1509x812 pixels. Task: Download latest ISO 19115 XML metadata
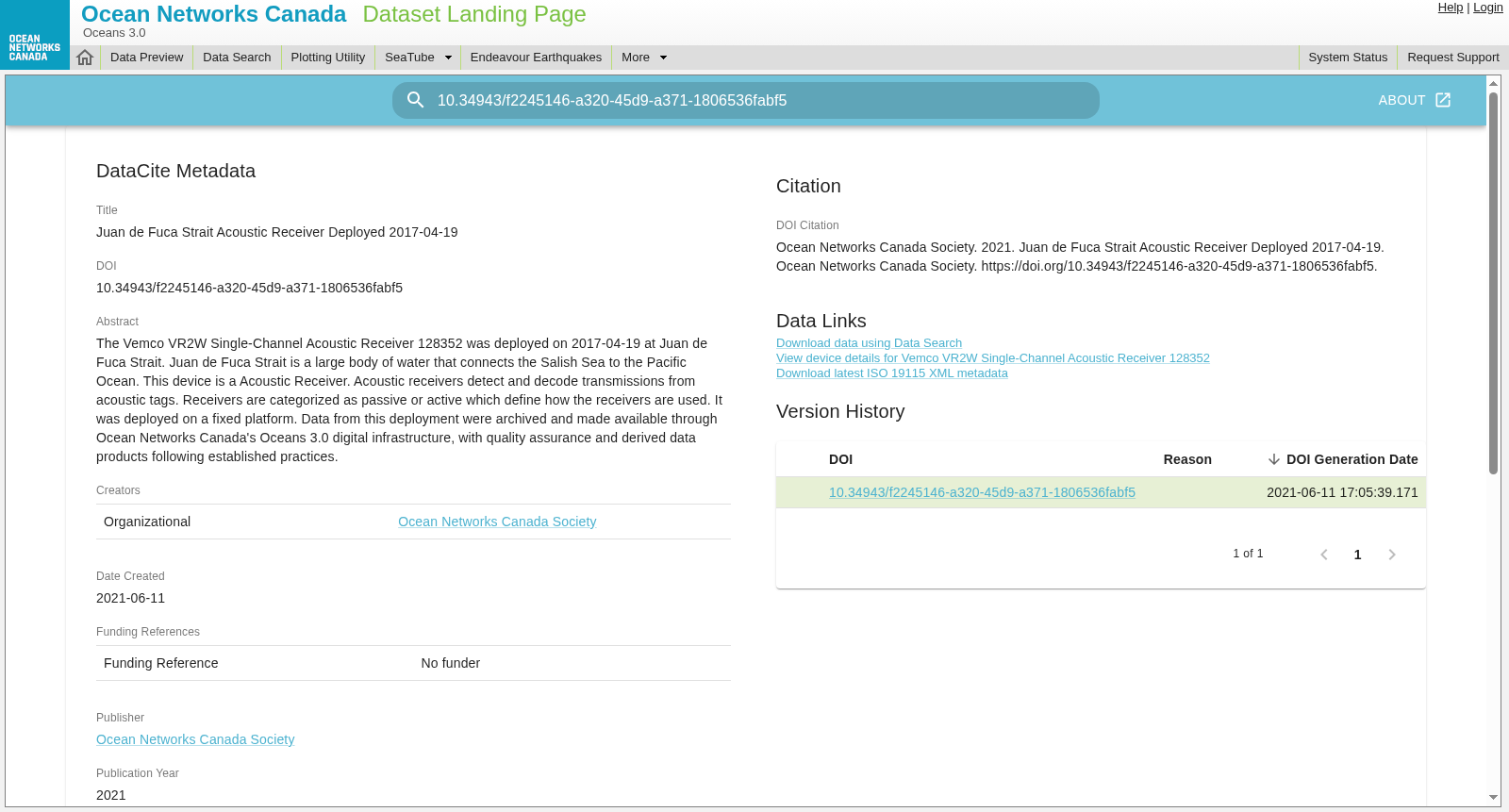coord(891,373)
